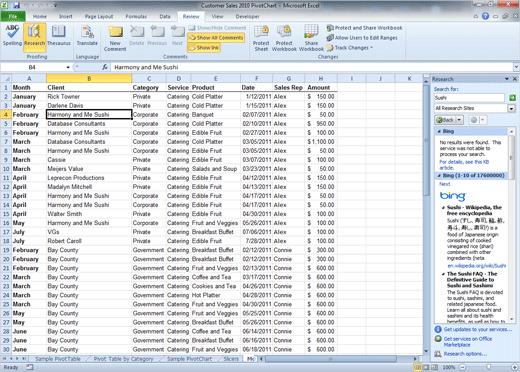
Task: Open the Name Box dropdown arrow
Action: (x=68, y=67)
